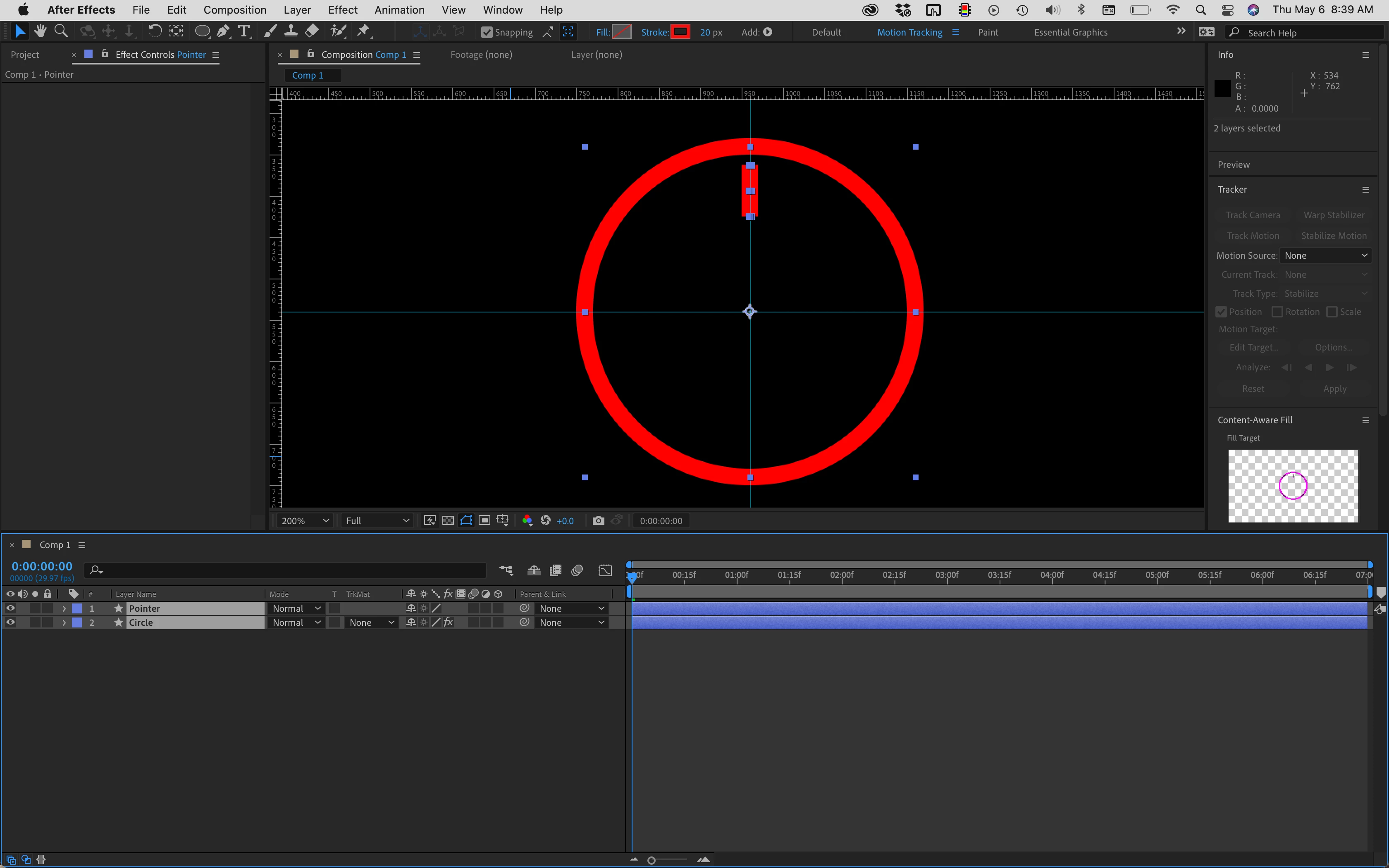Viewport: 1389px width, 868px height.
Task: Select the Hand tool
Action: [40, 31]
